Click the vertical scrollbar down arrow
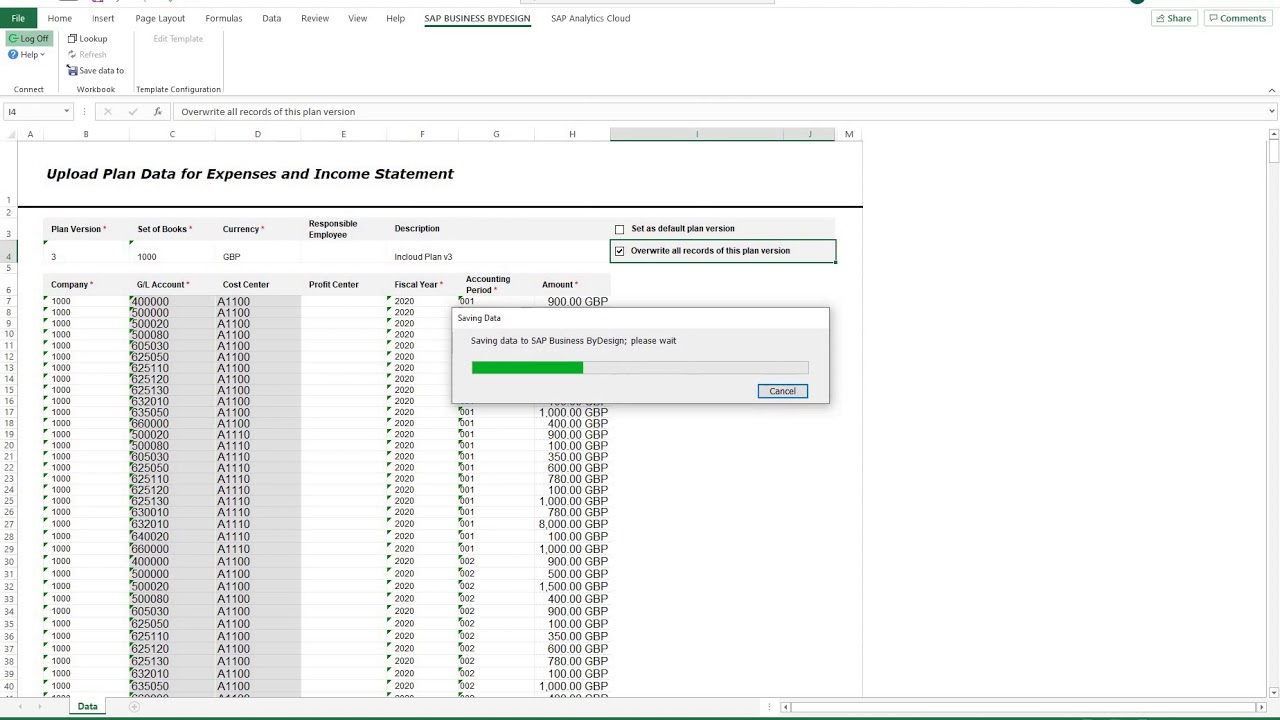Viewport: 1280px width, 720px height. pyautogui.click(x=1273, y=692)
